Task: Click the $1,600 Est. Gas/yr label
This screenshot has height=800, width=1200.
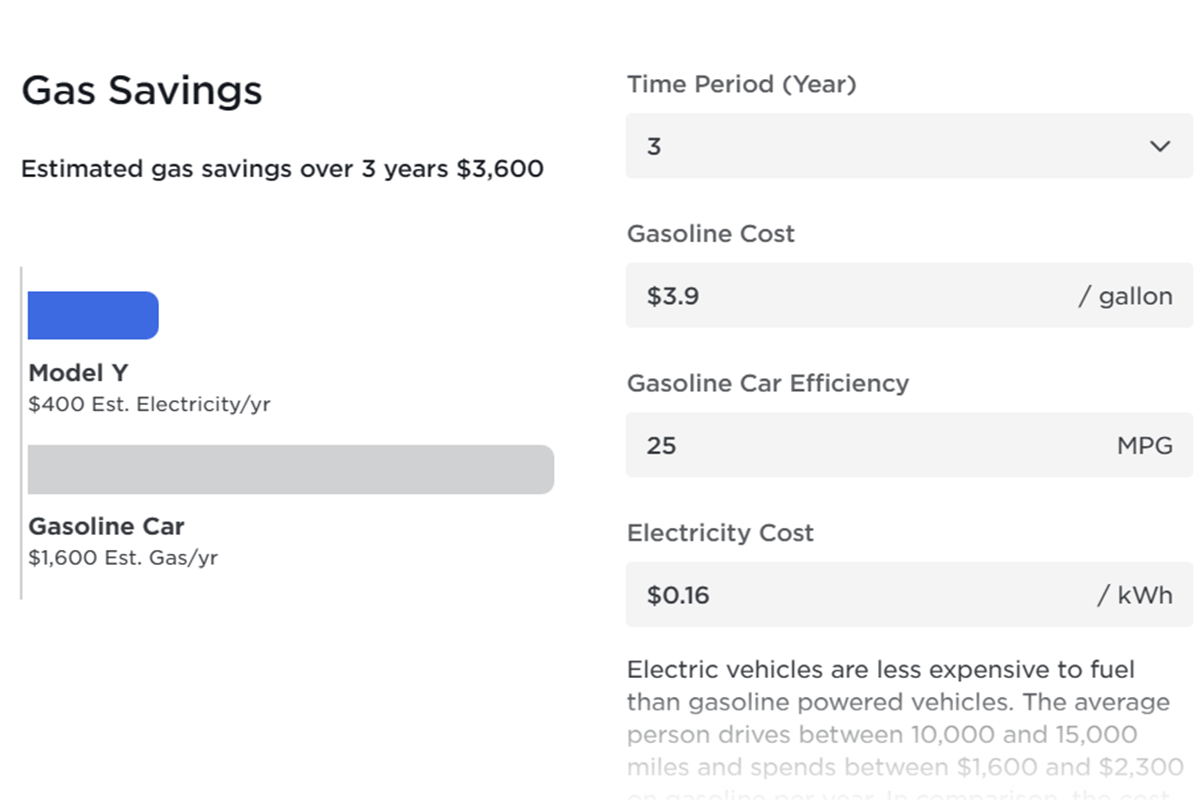Action: point(125,558)
